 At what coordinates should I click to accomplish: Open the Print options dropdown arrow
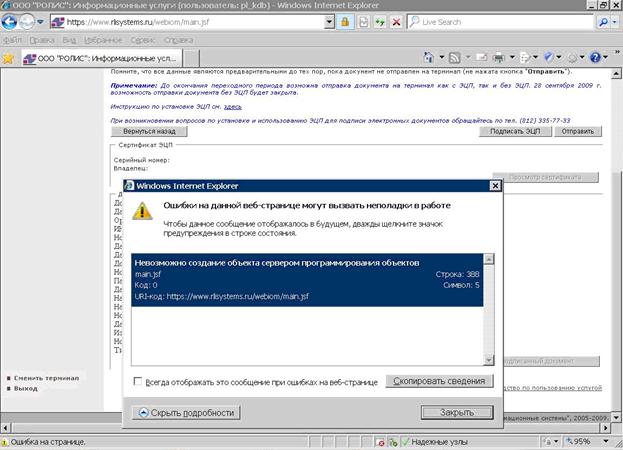(512, 58)
